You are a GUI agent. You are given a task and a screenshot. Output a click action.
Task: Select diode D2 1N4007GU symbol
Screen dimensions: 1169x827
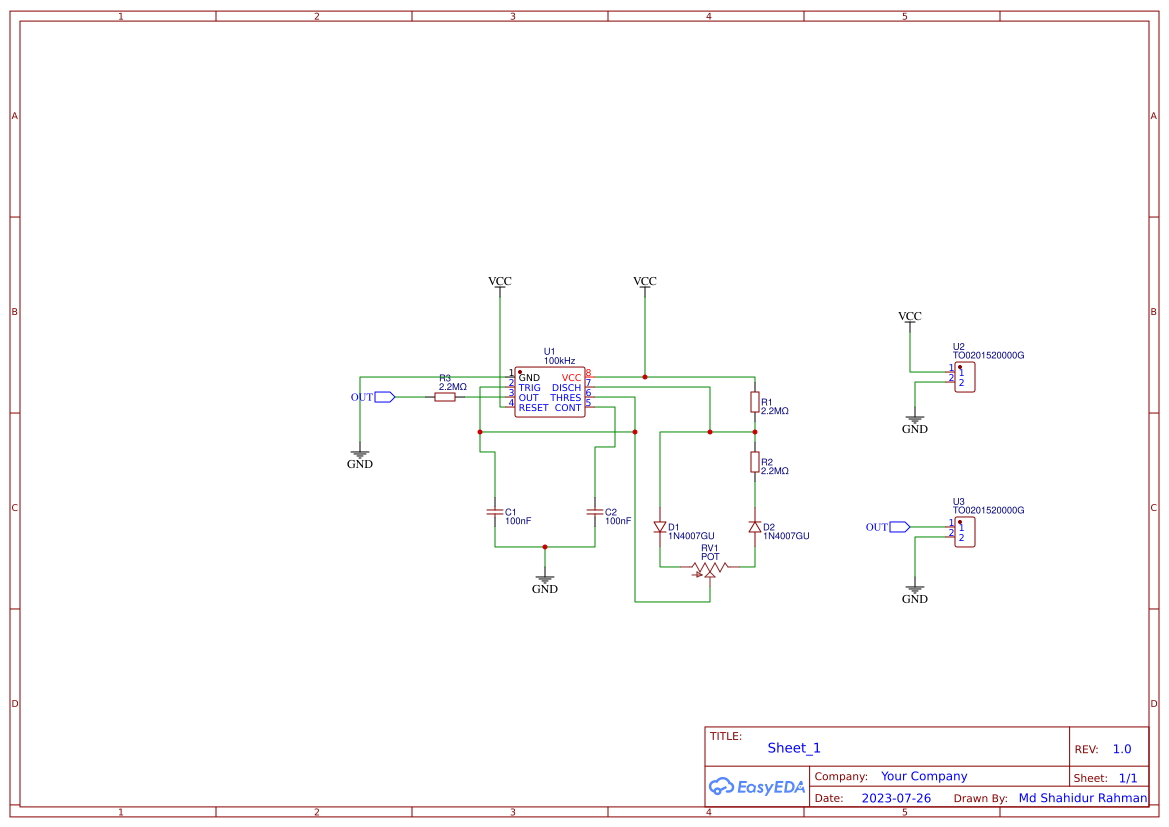pyautogui.click(x=754, y=525)
